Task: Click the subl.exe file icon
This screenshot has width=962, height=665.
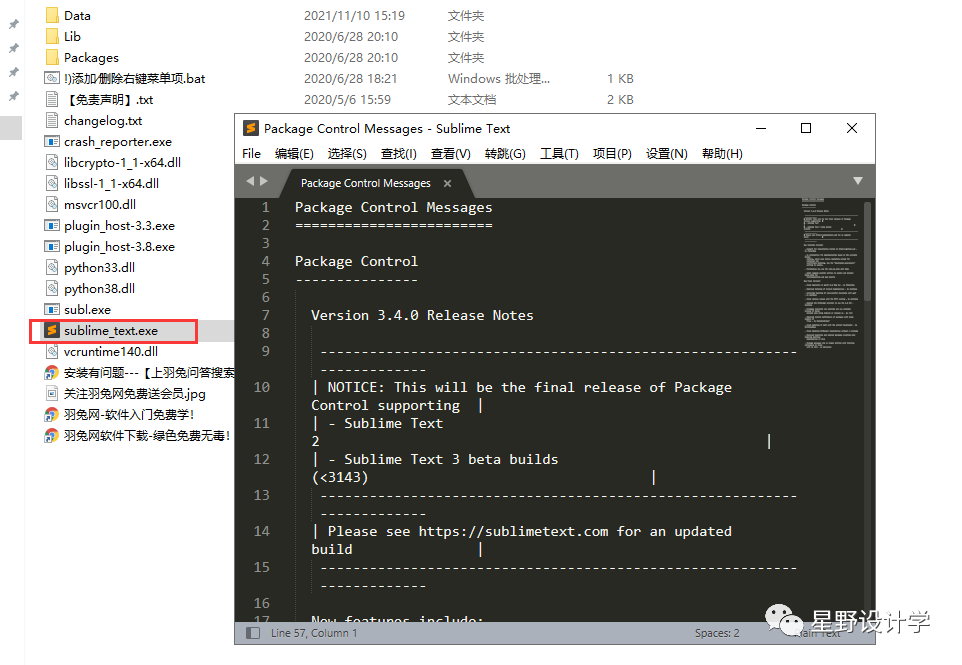Action: [52, 309]
